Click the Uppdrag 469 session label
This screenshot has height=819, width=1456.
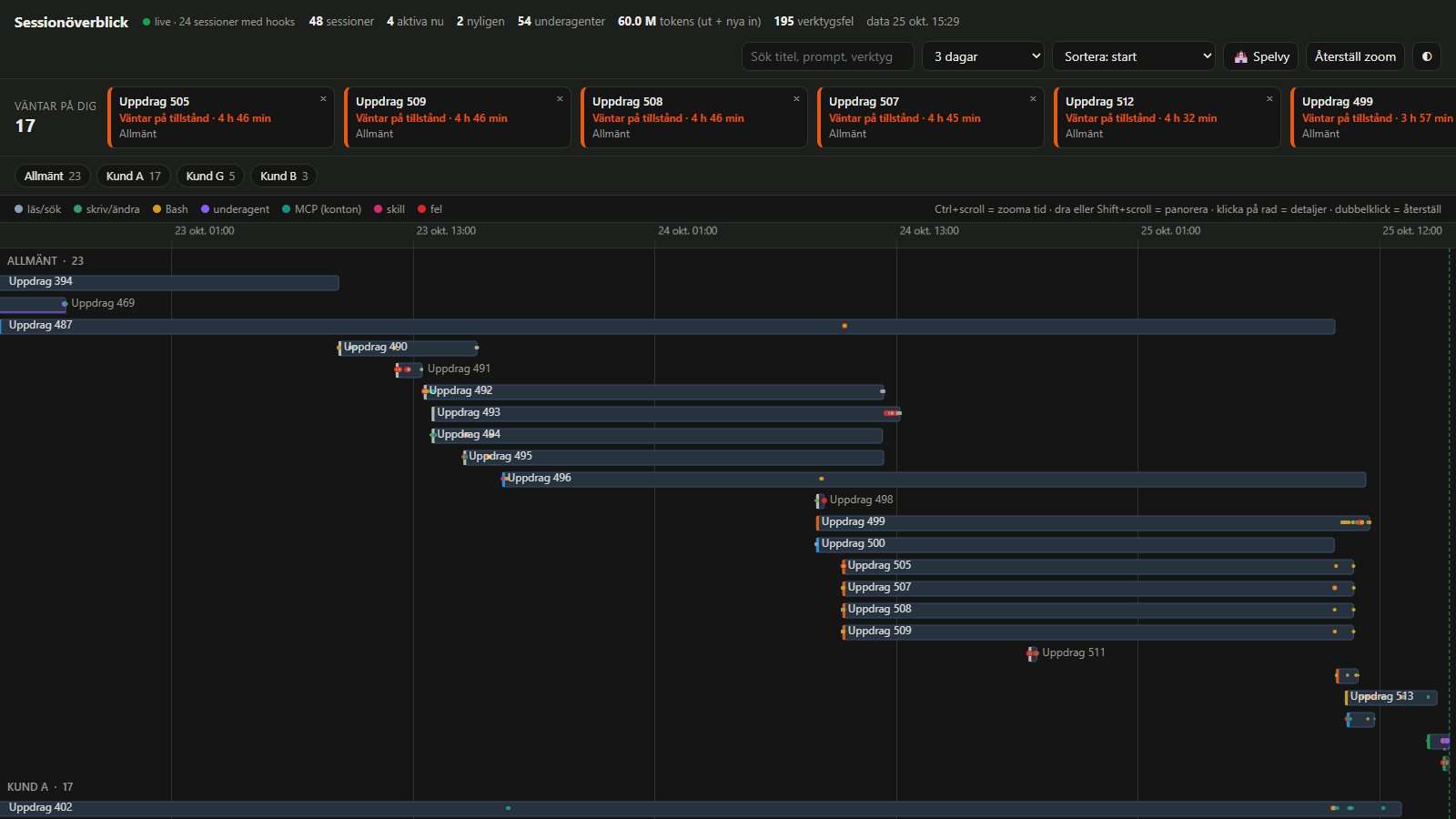[103, 303]
